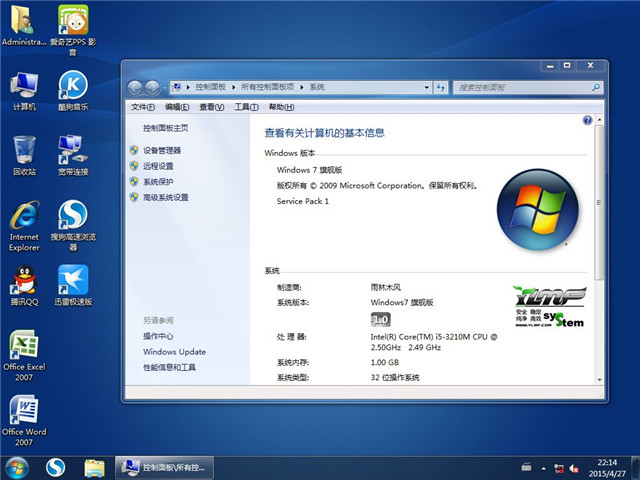Select the 系统 breadcrumb segment

[317, 87]
